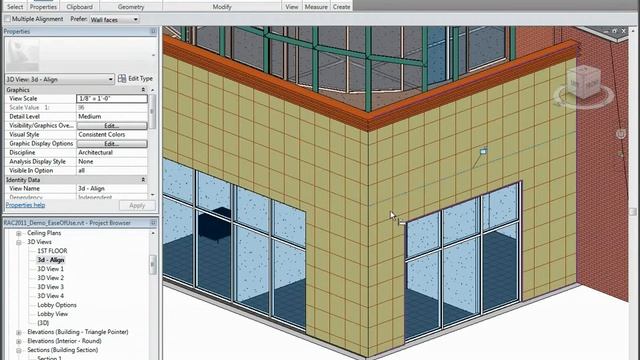Viewport: 640px width, 360px height.
Task: Select 3D View 4 in browser
Action: [x=50, y=296]
